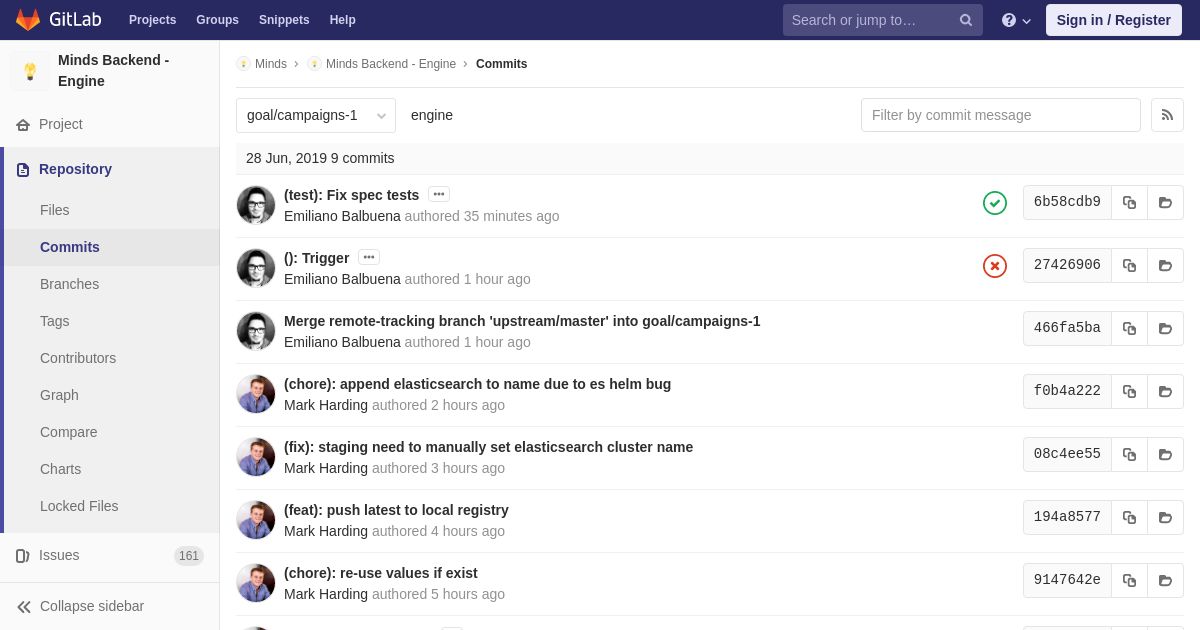Screen dimensions: 1200x630
Task: Focus the Filter by commit message field
Action: pyautogui.click(x=1000, y=115)
